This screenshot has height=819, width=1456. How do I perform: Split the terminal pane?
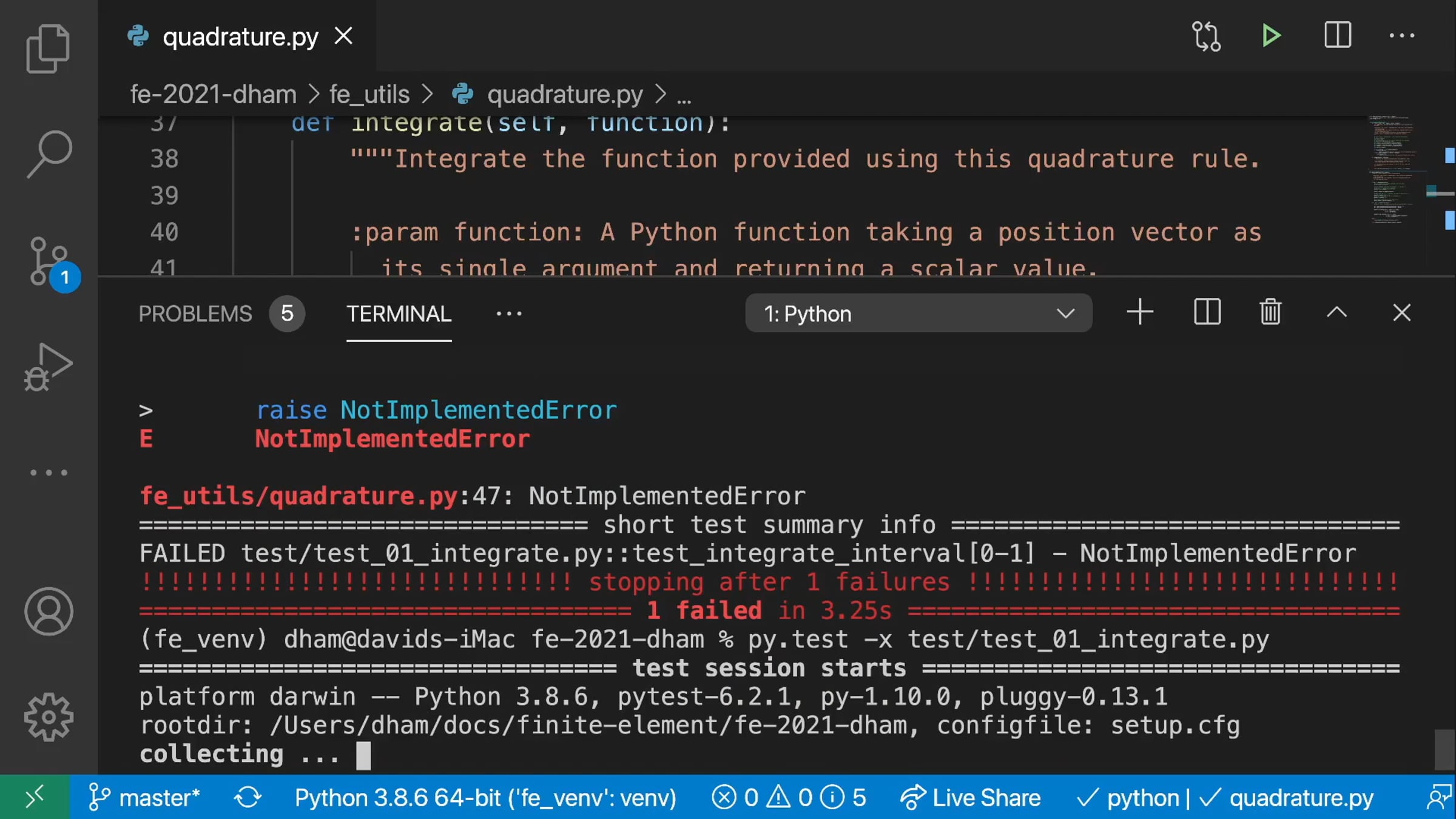1207,313
